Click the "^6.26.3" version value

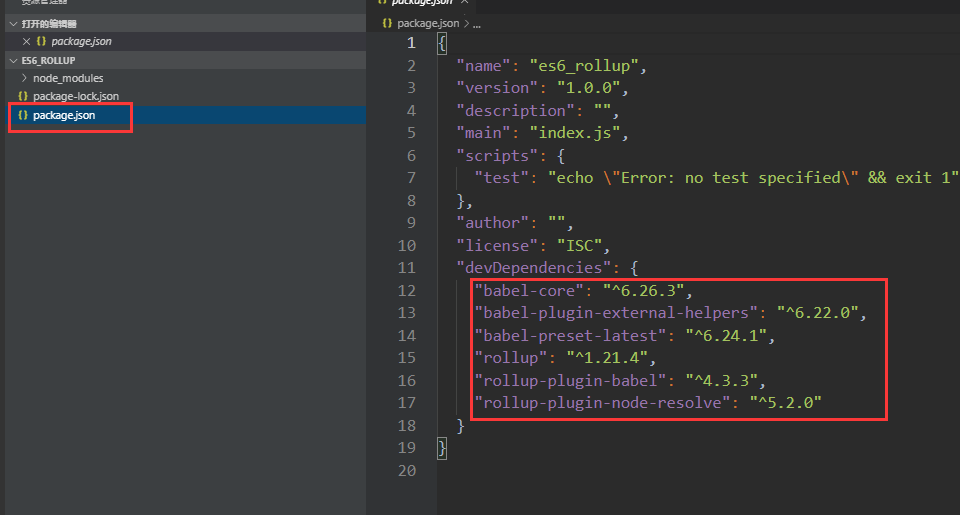click(x=643, y=290)
